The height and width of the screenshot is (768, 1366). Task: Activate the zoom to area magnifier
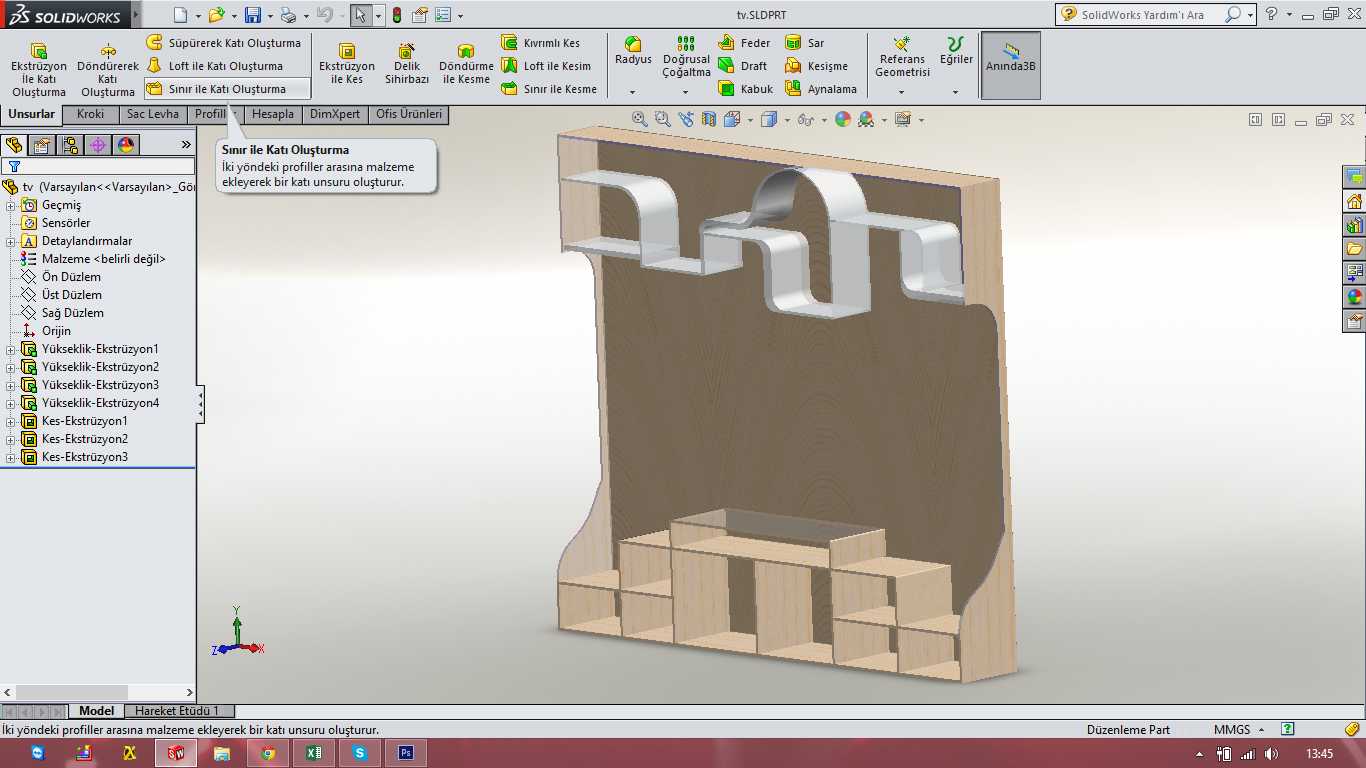663,119
